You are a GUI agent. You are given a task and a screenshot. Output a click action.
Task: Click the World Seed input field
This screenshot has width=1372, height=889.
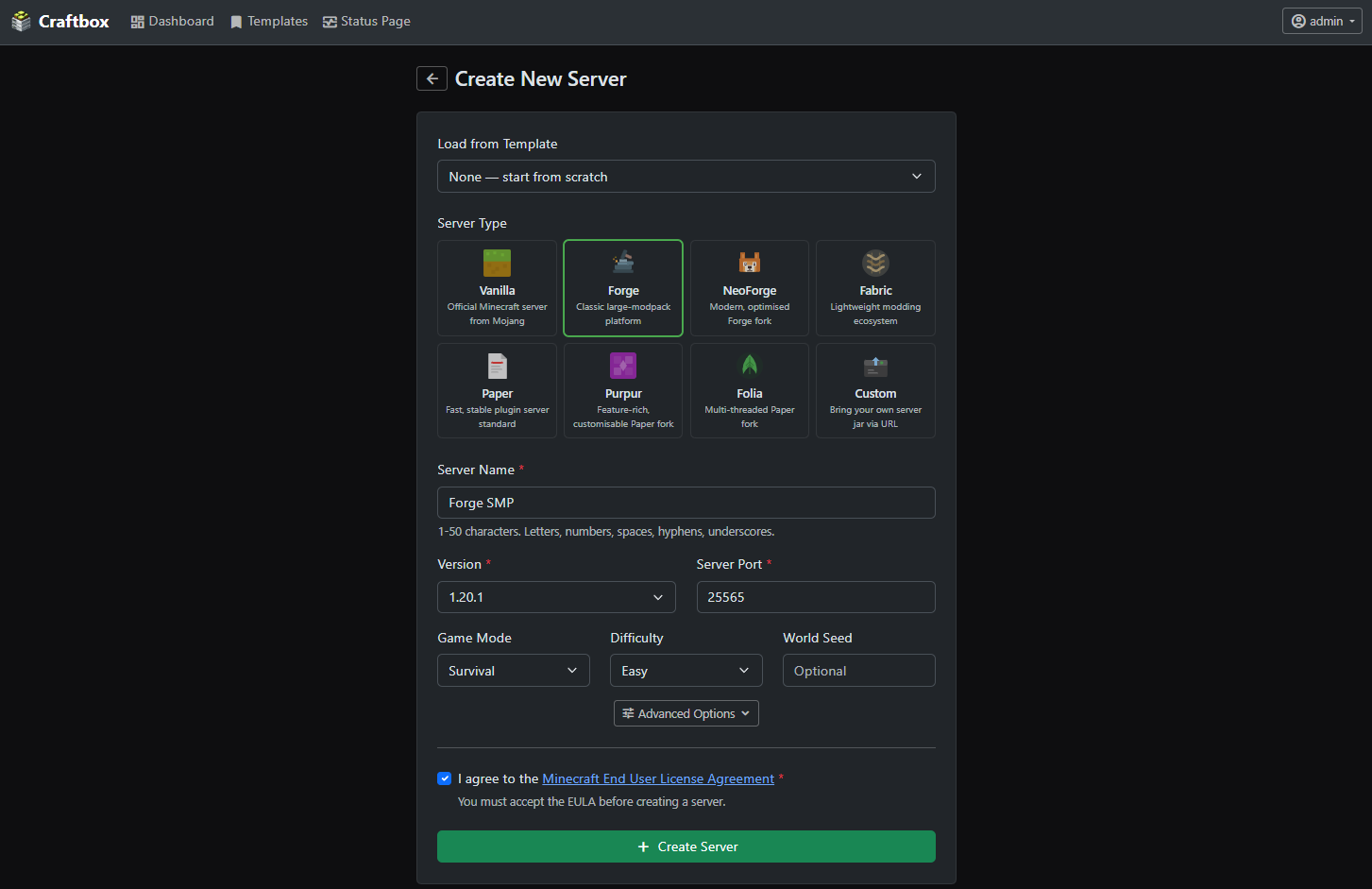point(859,671)
